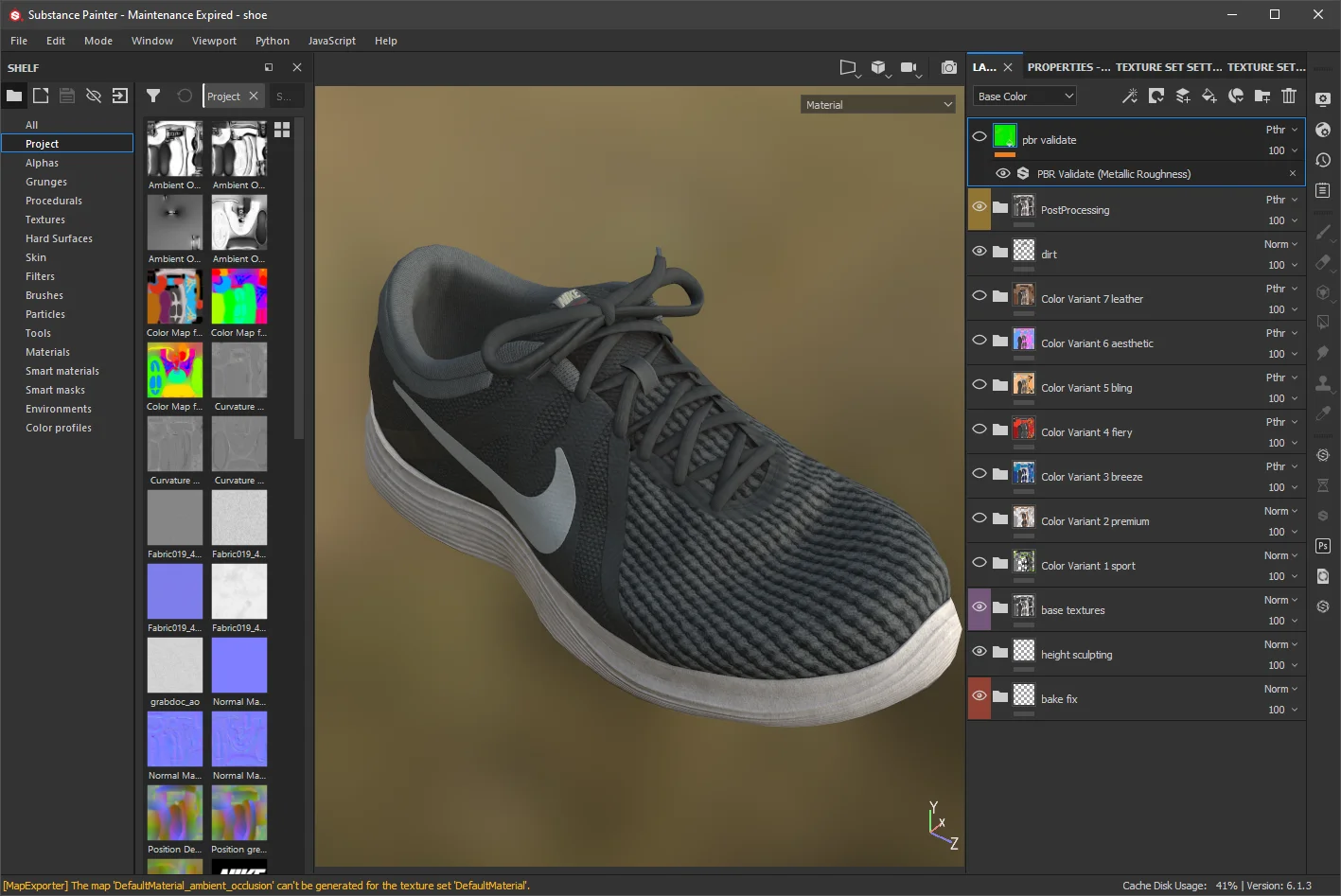Select the Project category in the Shelf

42,143
